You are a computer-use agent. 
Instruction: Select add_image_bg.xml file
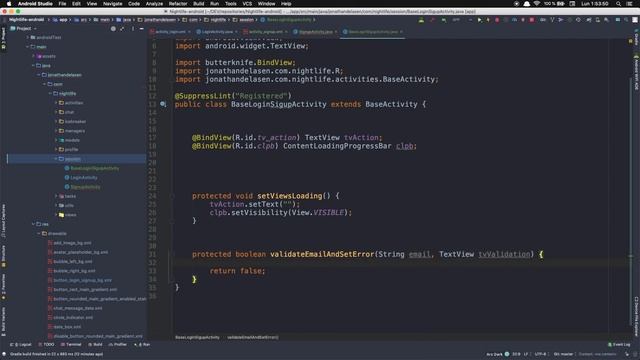point(72,243)
